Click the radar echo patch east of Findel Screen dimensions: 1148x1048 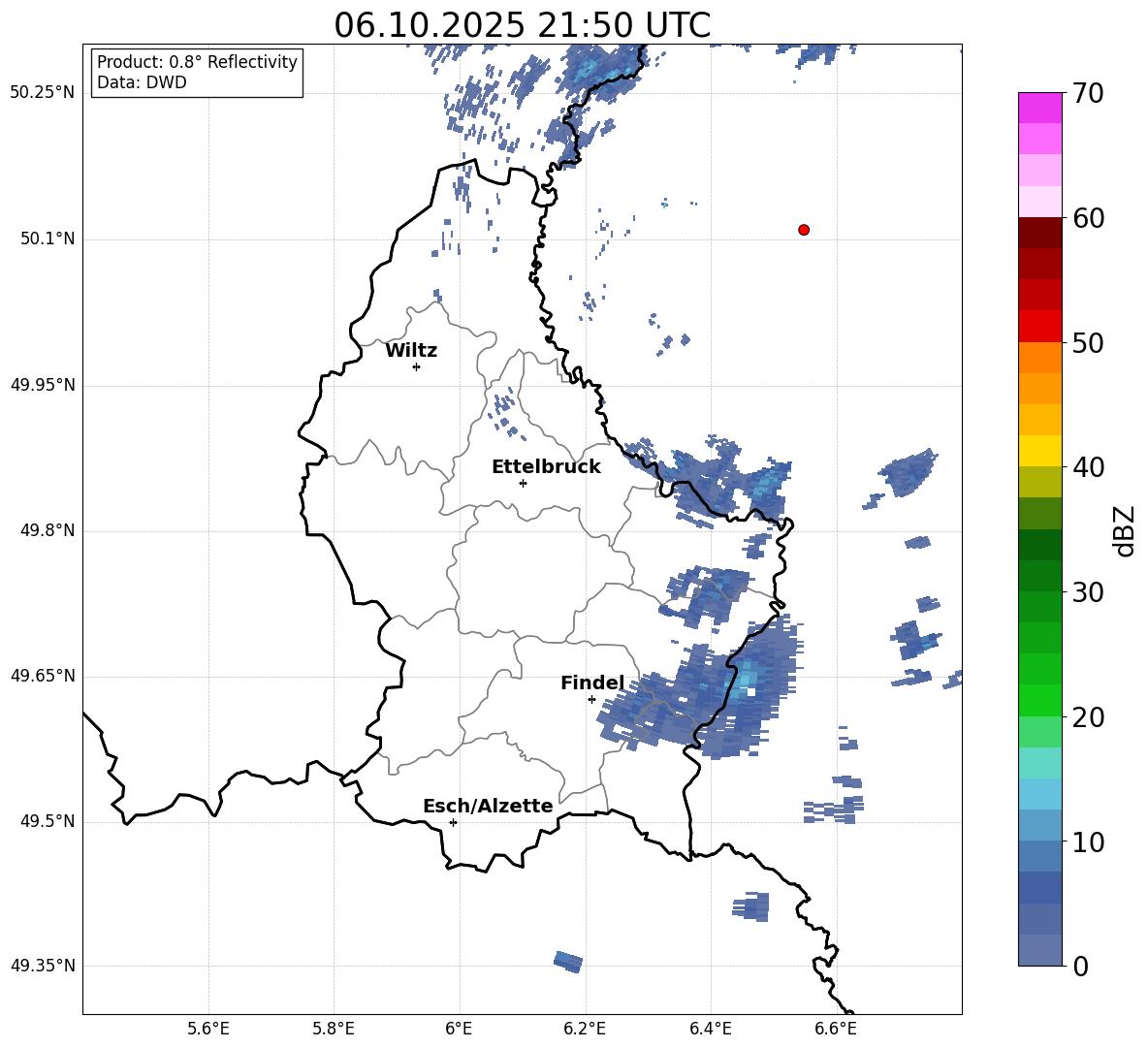(699, 687)
